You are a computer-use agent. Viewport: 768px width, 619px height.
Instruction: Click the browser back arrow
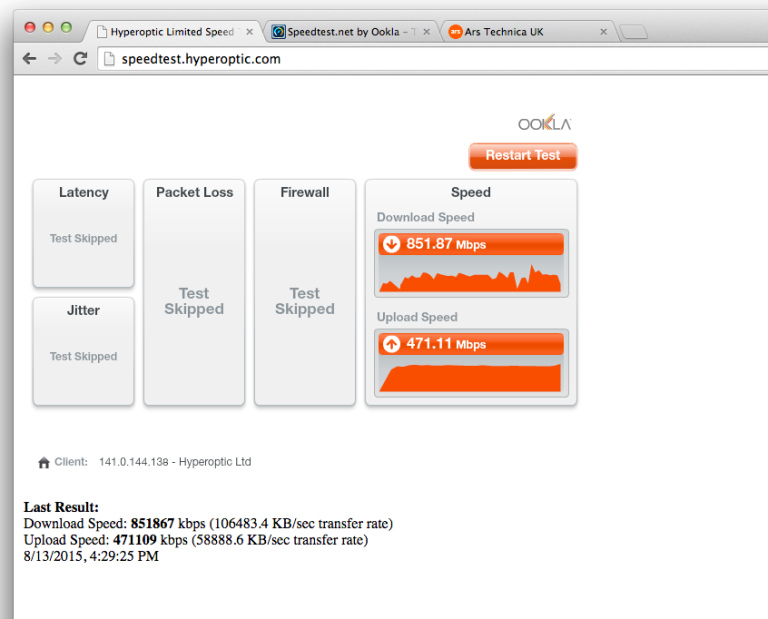coord(29,59)
